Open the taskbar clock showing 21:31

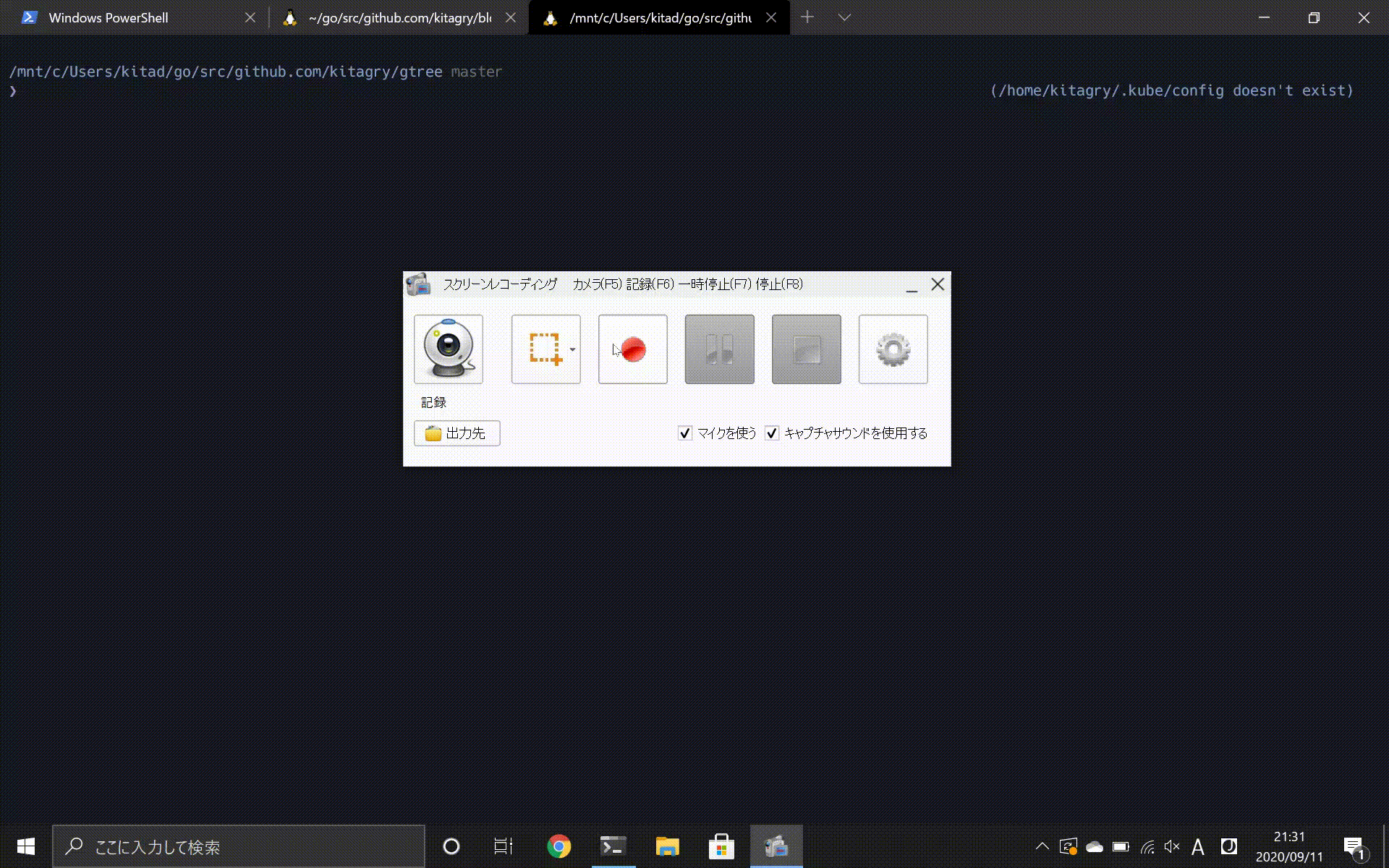1289,846
